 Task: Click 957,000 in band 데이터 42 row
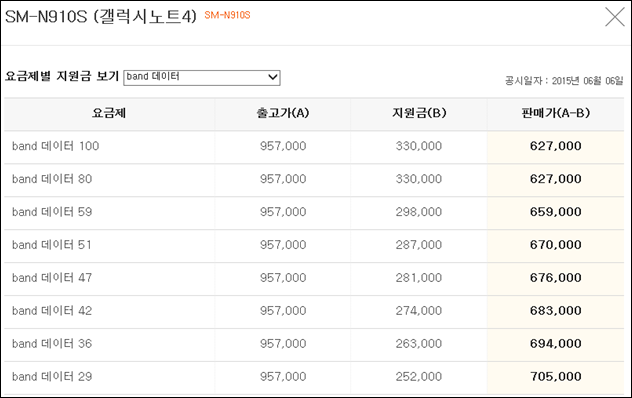[283, 311]
